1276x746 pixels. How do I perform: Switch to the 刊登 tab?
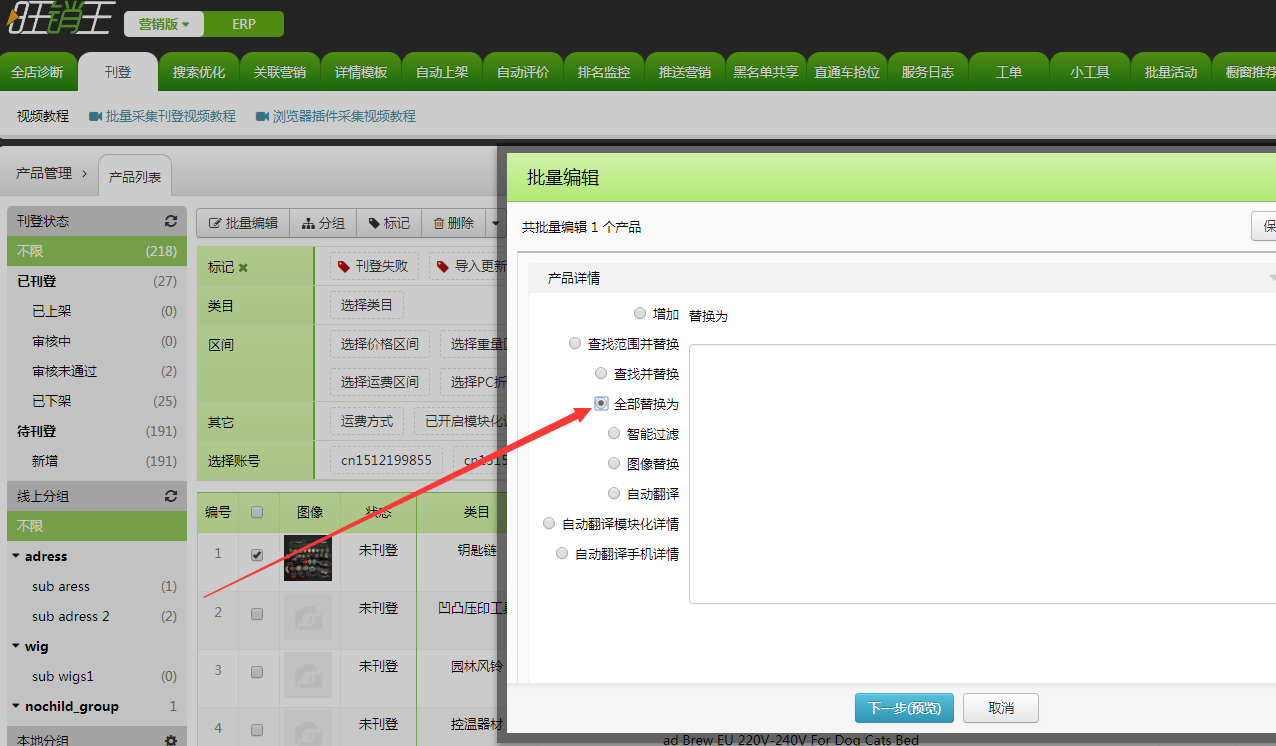(x=118, y=72)
